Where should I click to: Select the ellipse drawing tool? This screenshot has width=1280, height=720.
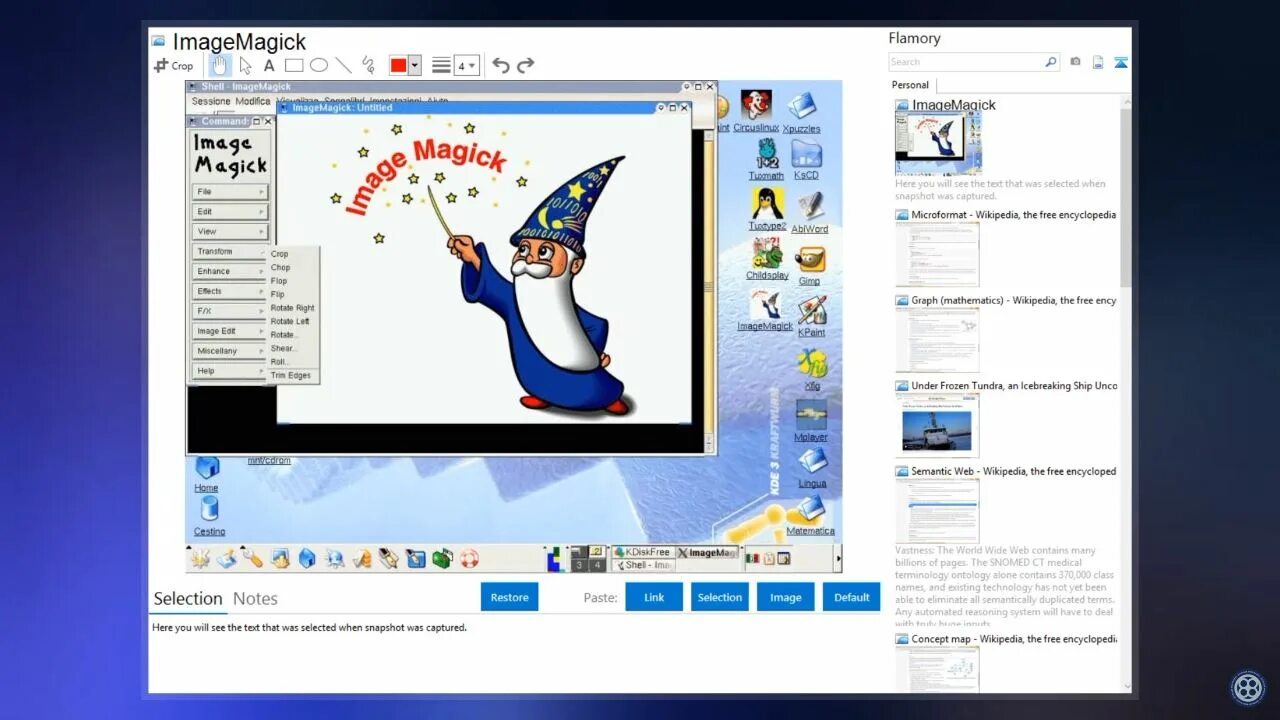coord(319,66)
